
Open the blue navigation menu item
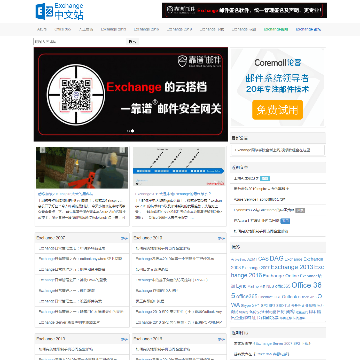click(x=308, y=29)
